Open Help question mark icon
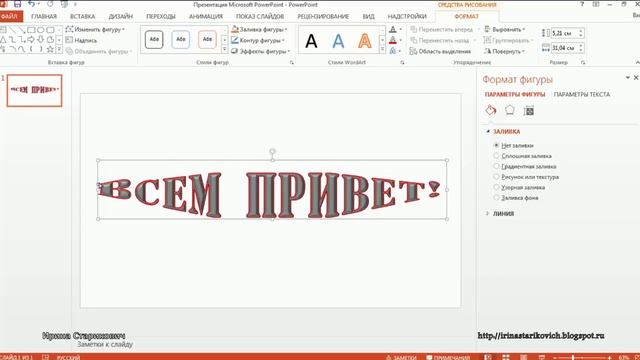Image resolution: width=640 pixels, height=360 pixels. pos(582,4)
